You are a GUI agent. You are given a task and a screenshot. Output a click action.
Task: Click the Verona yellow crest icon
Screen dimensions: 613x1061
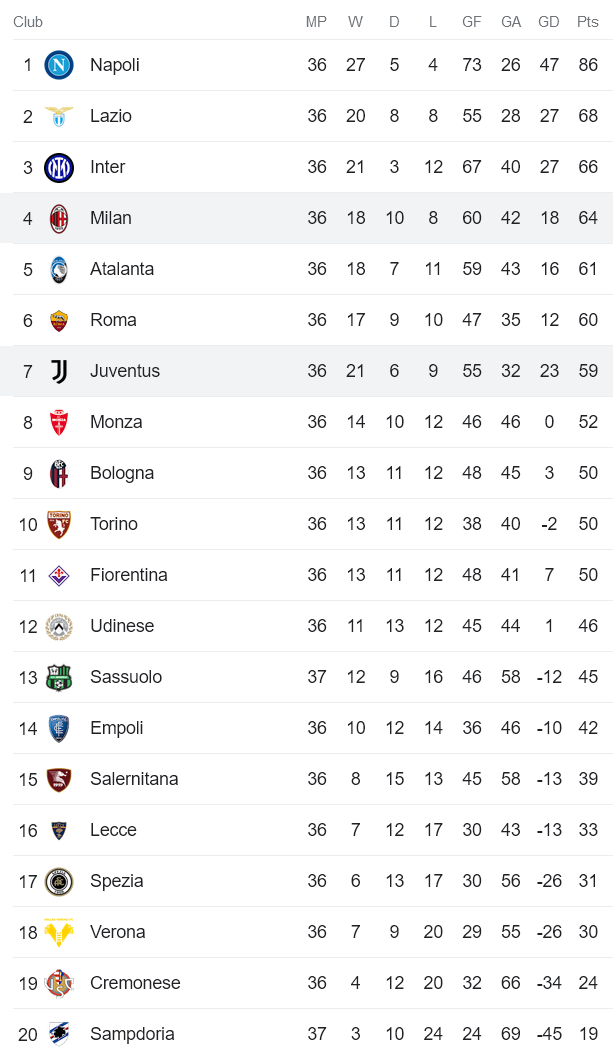click(x=59, y=932)
